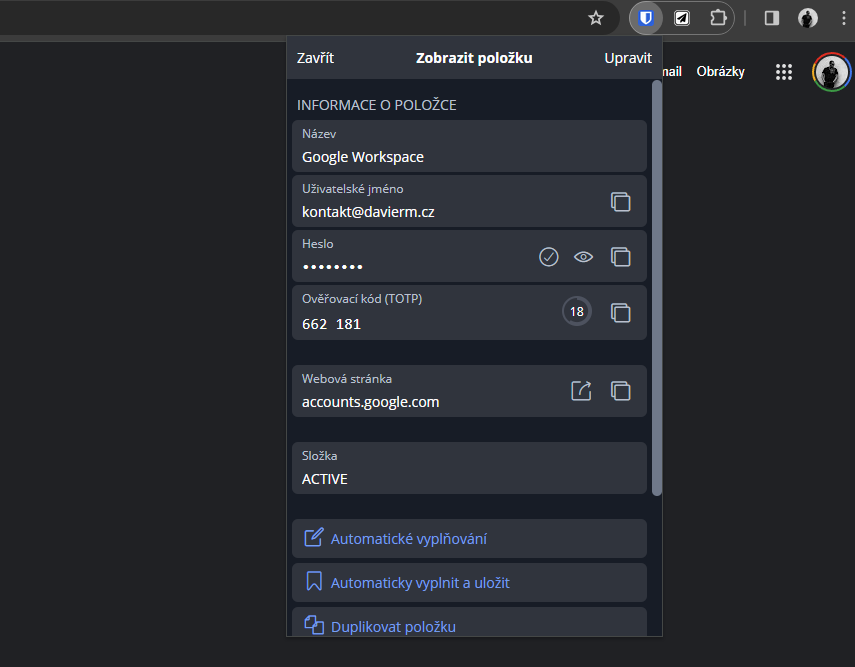Open the Google account avatar on page
Viewport: 855px width, 667px height.
coord(831,72)
